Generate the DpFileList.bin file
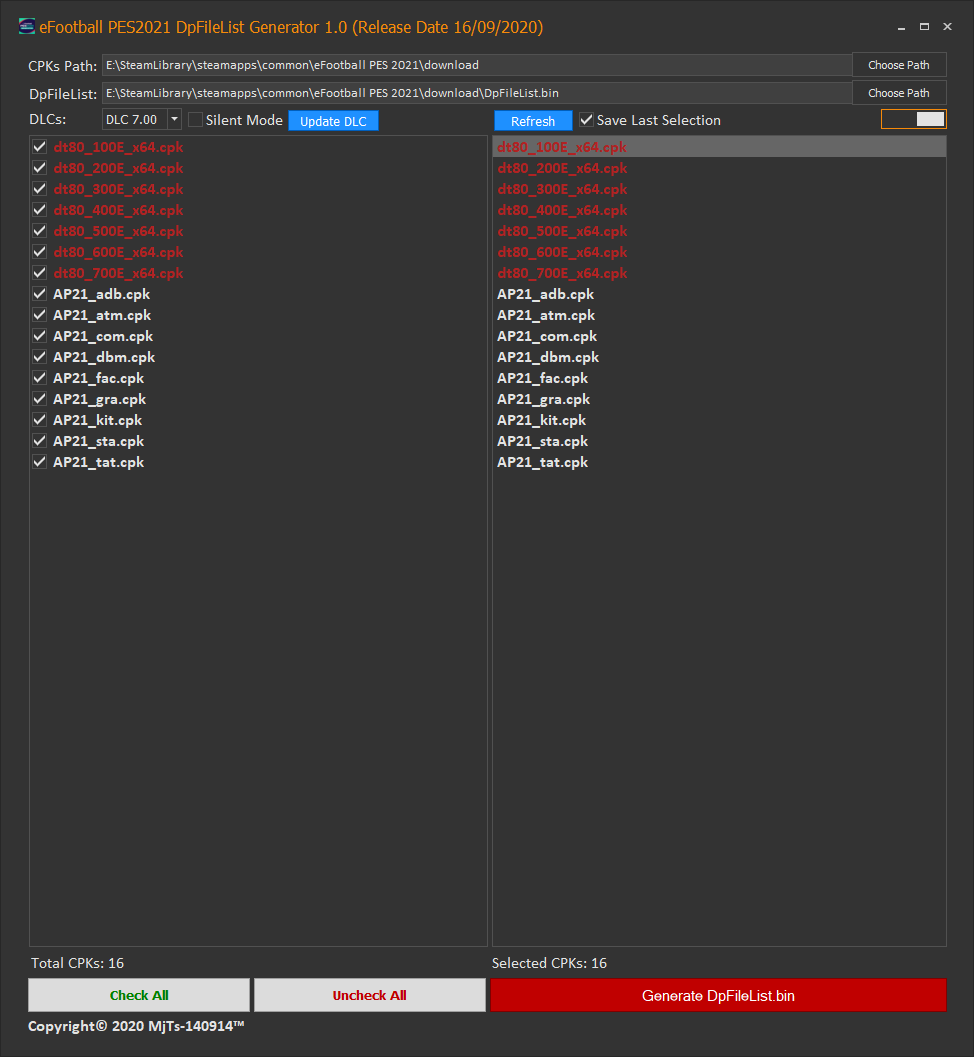974x1057 pixels. (x=718, y=995)
